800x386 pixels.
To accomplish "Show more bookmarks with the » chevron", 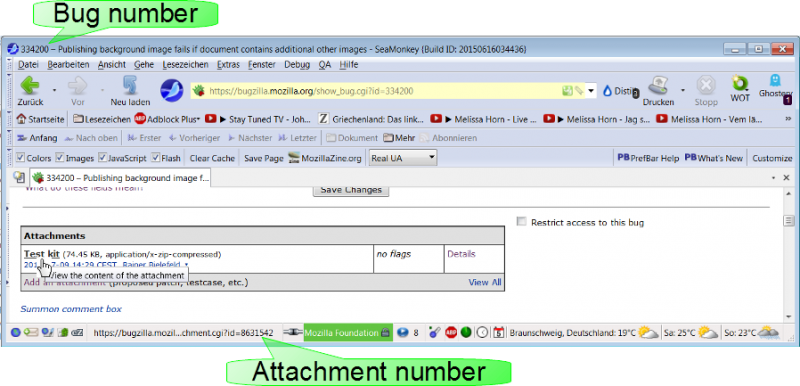I will tap(787, 119).
